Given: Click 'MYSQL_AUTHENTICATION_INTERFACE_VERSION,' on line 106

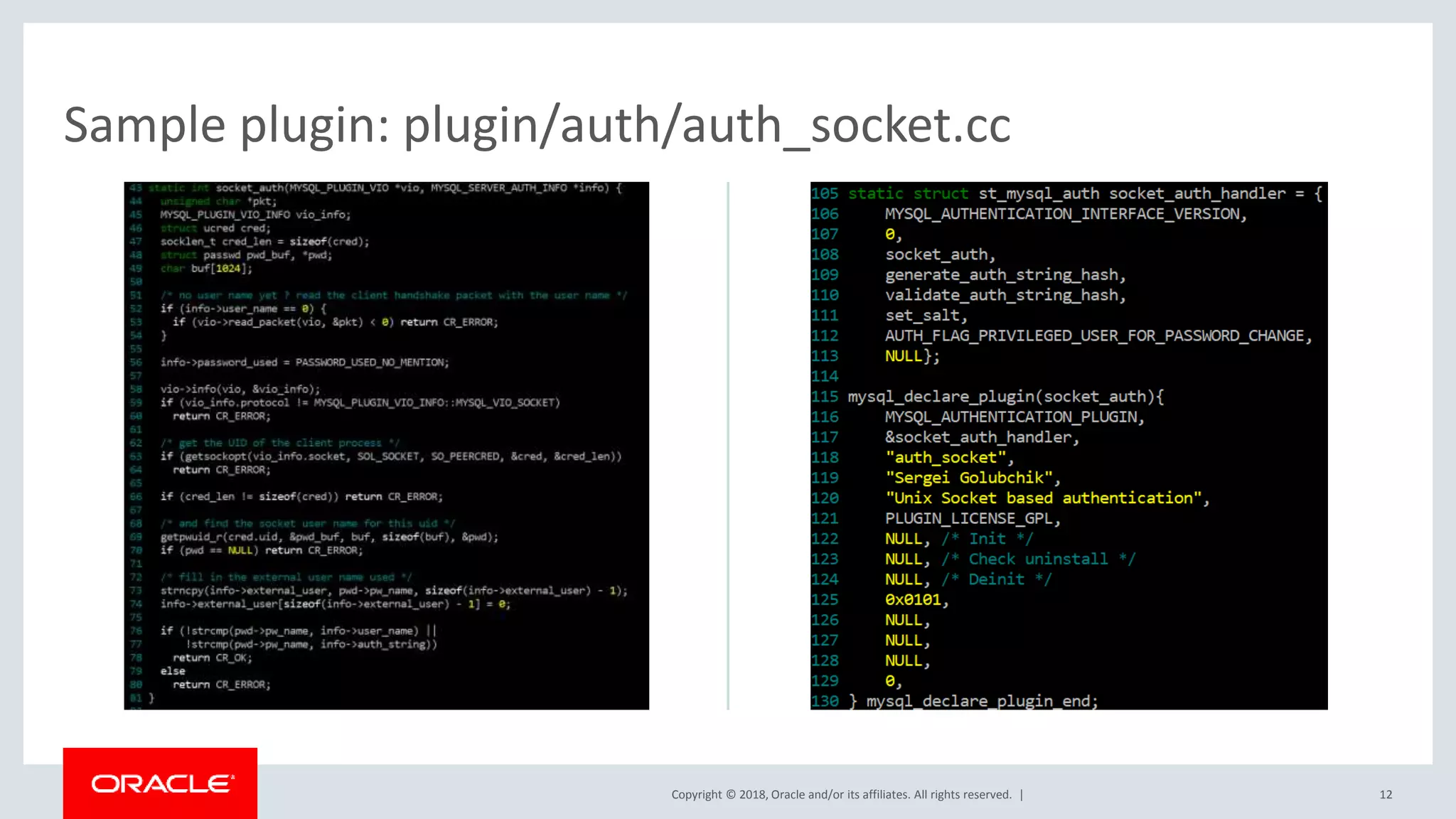Looking at the screenshot, I should 1066,214.
